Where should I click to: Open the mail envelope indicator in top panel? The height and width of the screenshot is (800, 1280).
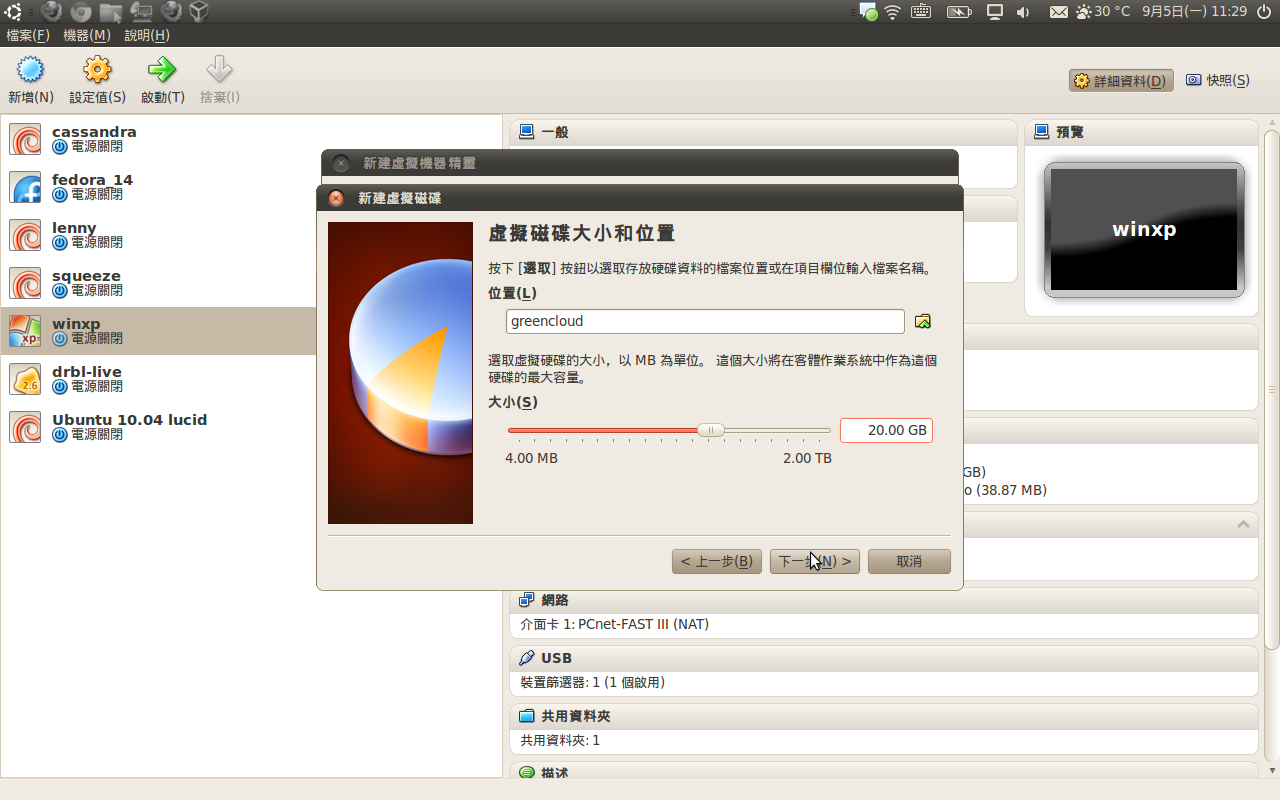pyautogui.click(x=1058, y=12)
